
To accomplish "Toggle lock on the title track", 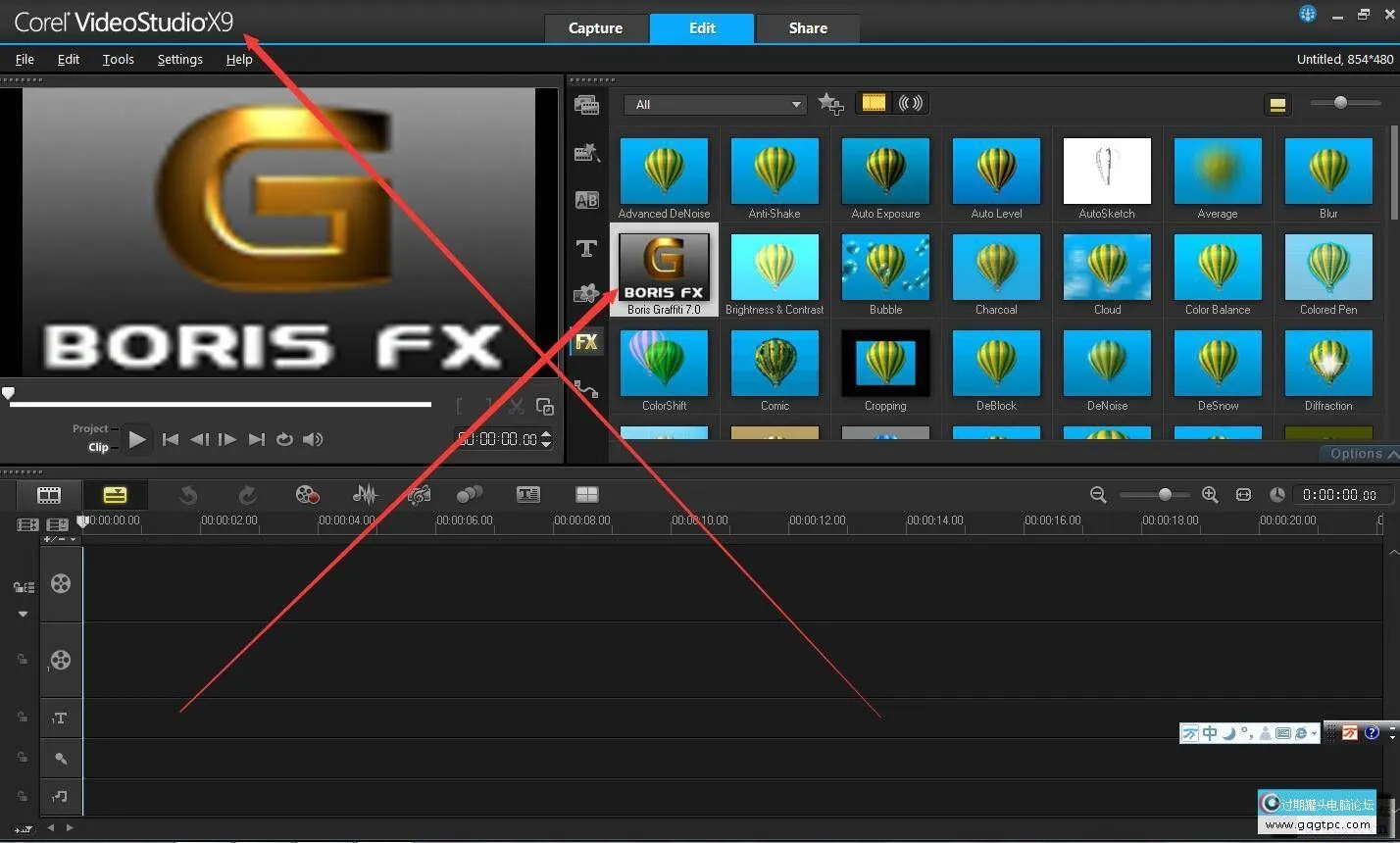I will 22,718.
